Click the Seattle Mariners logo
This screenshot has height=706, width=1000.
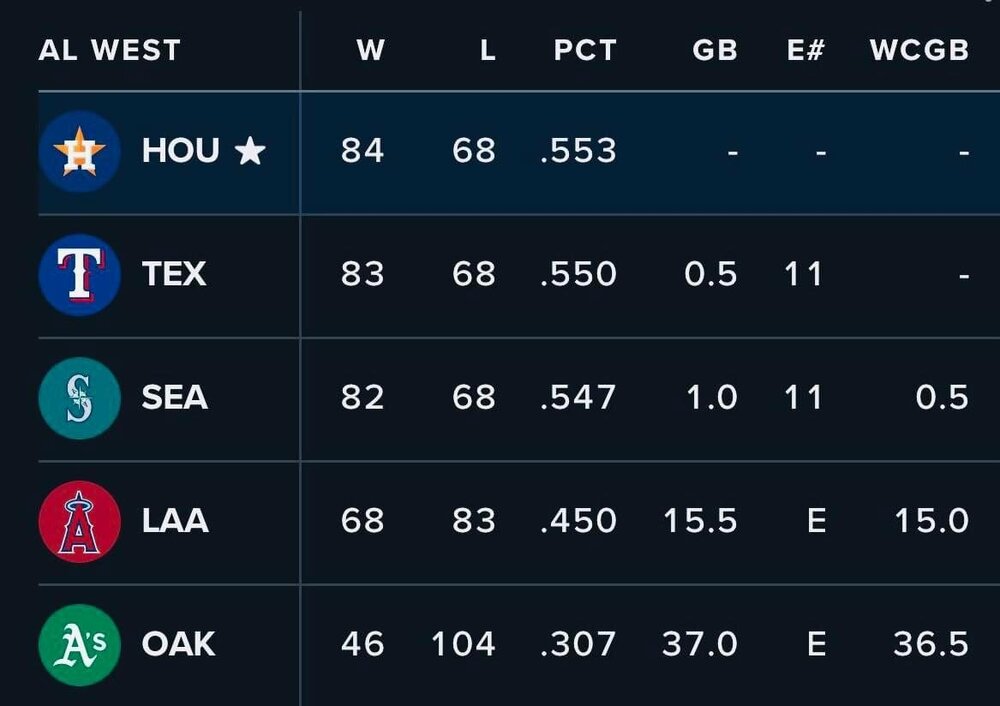coord(79,398)
